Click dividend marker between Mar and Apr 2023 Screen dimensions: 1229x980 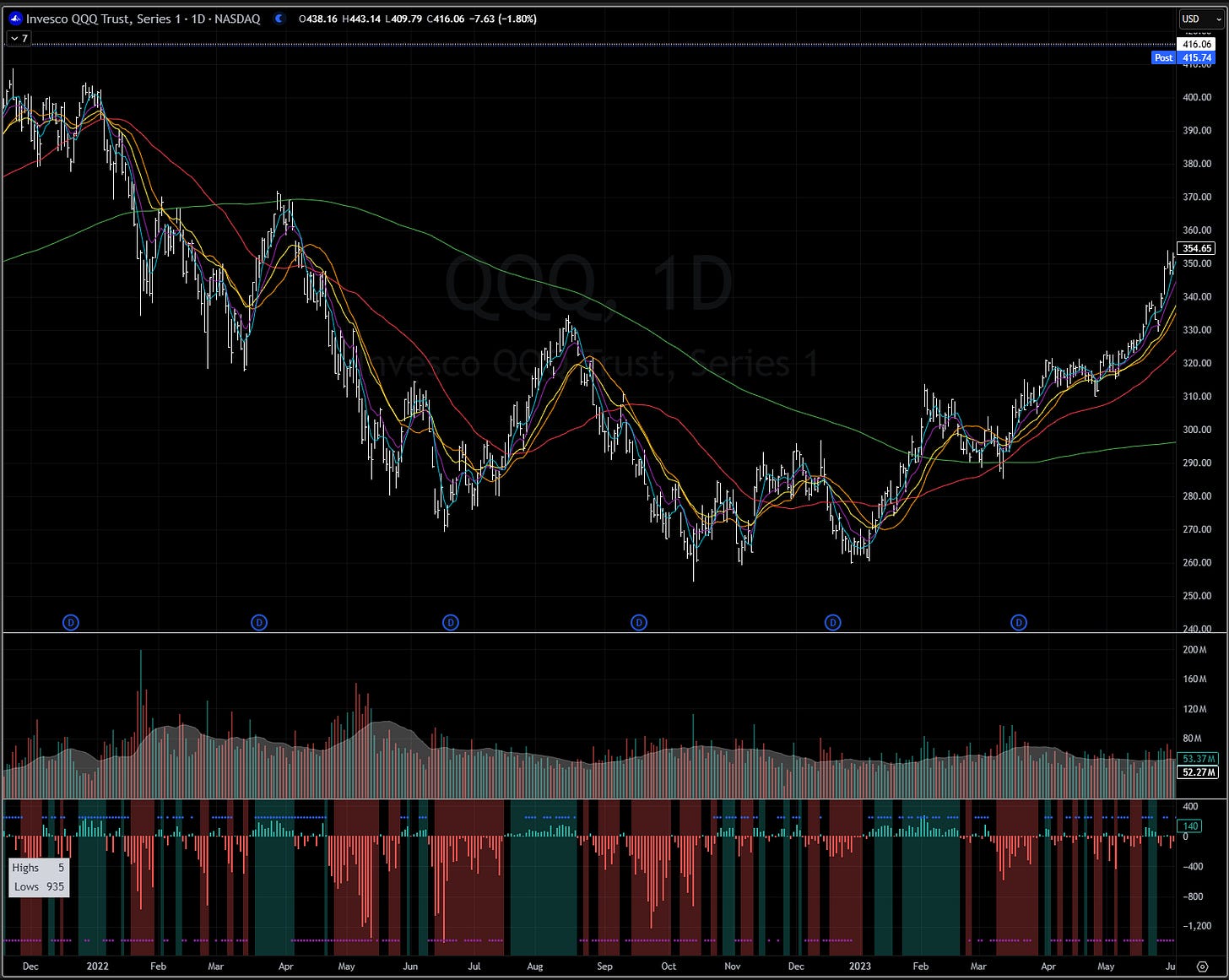[x=1019, y=623]
